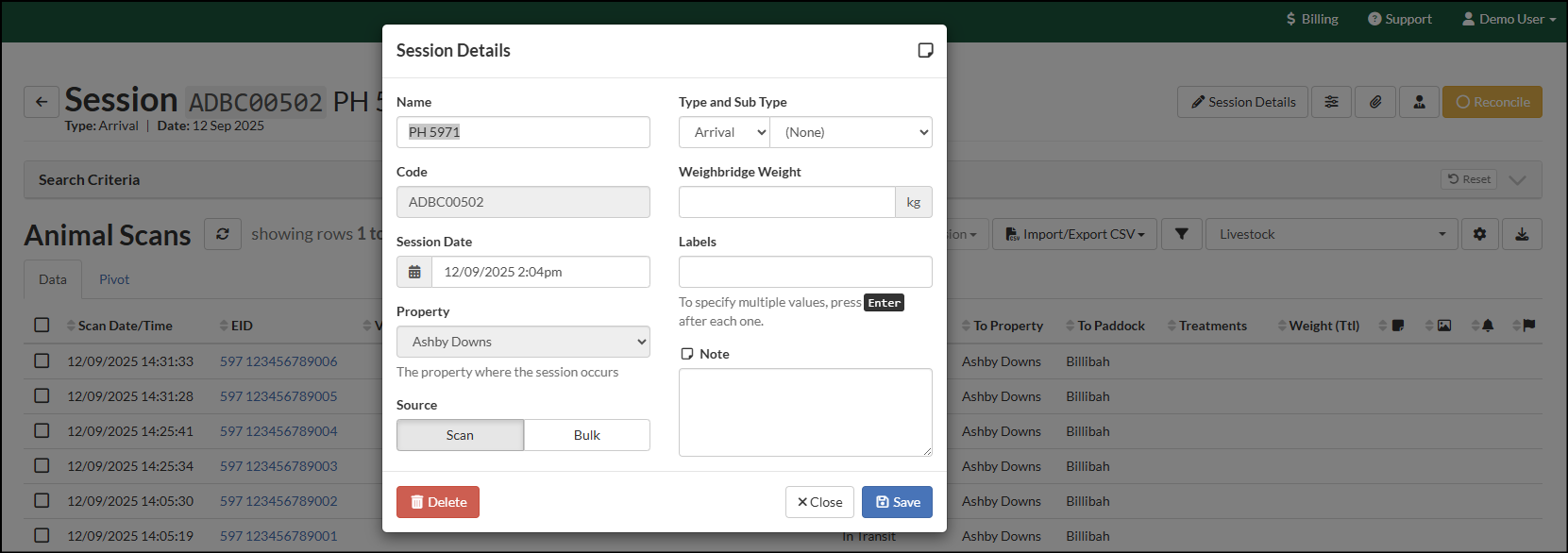1568x553 pixels.
Task: Open the Sub Type (None) dropdown
Action: point(851,132)
